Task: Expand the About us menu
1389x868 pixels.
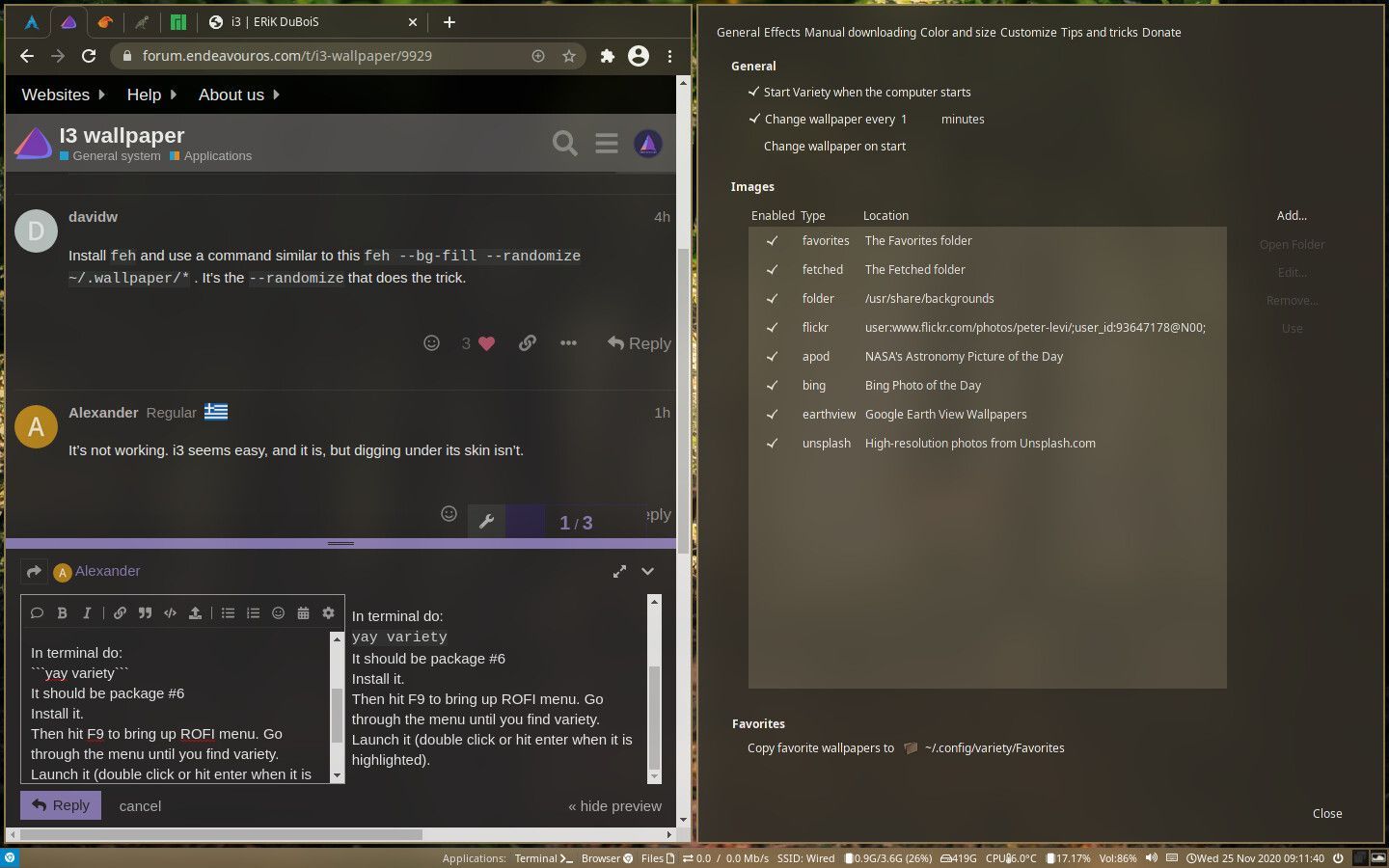Action: pos(239,95)
